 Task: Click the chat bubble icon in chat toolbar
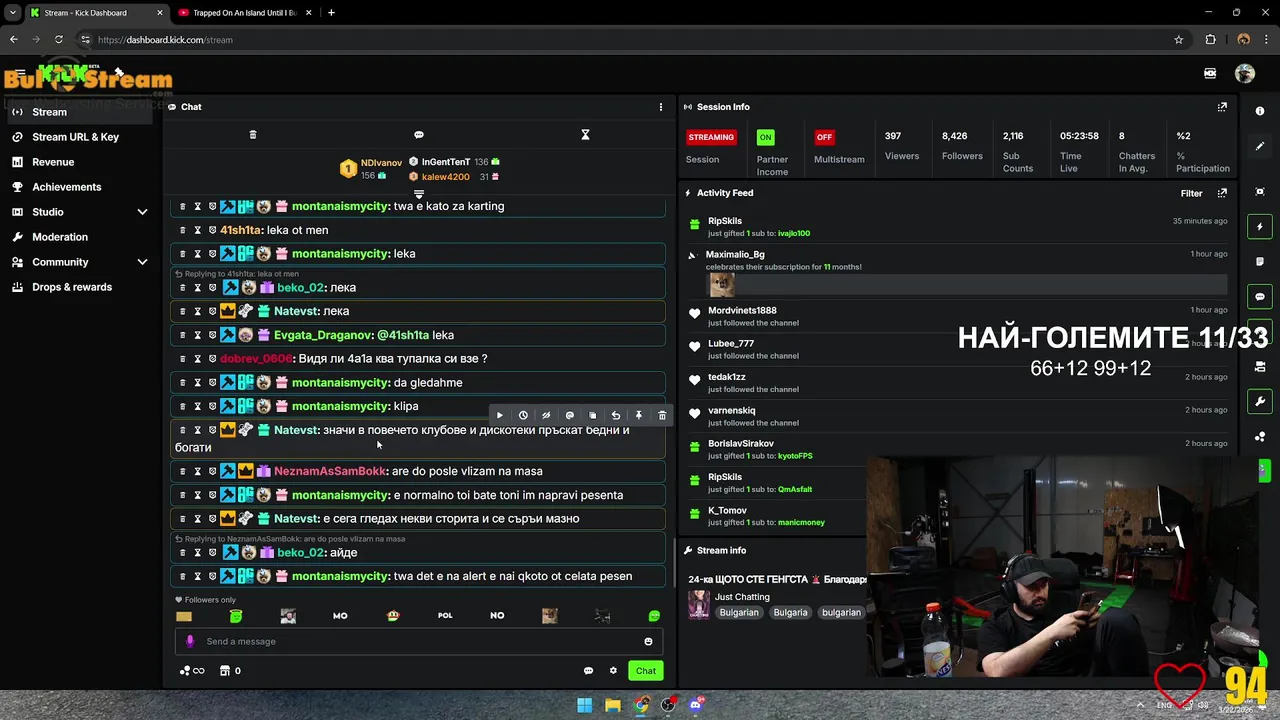tap(419, 134)
